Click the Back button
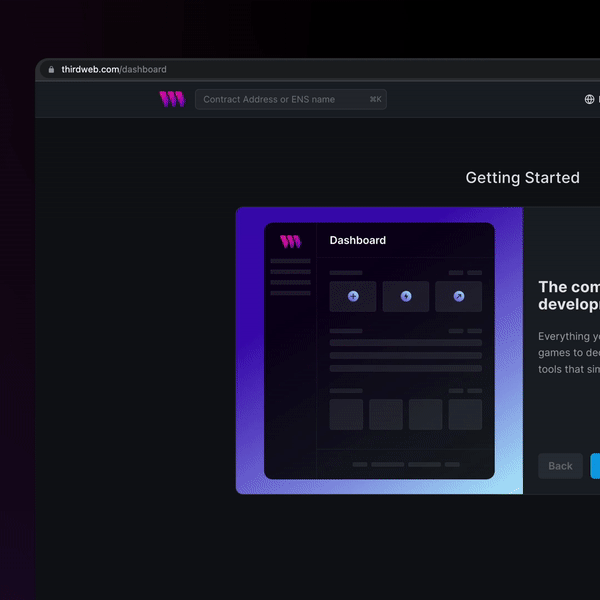Image resolution: width=600 pixels, height=600 pixels. [x=560, y=466]
